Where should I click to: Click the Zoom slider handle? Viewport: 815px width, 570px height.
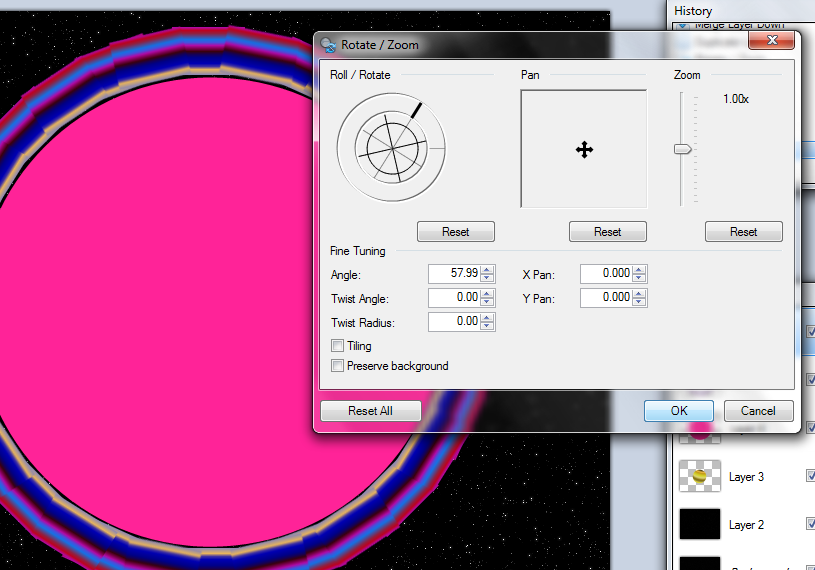683,149
